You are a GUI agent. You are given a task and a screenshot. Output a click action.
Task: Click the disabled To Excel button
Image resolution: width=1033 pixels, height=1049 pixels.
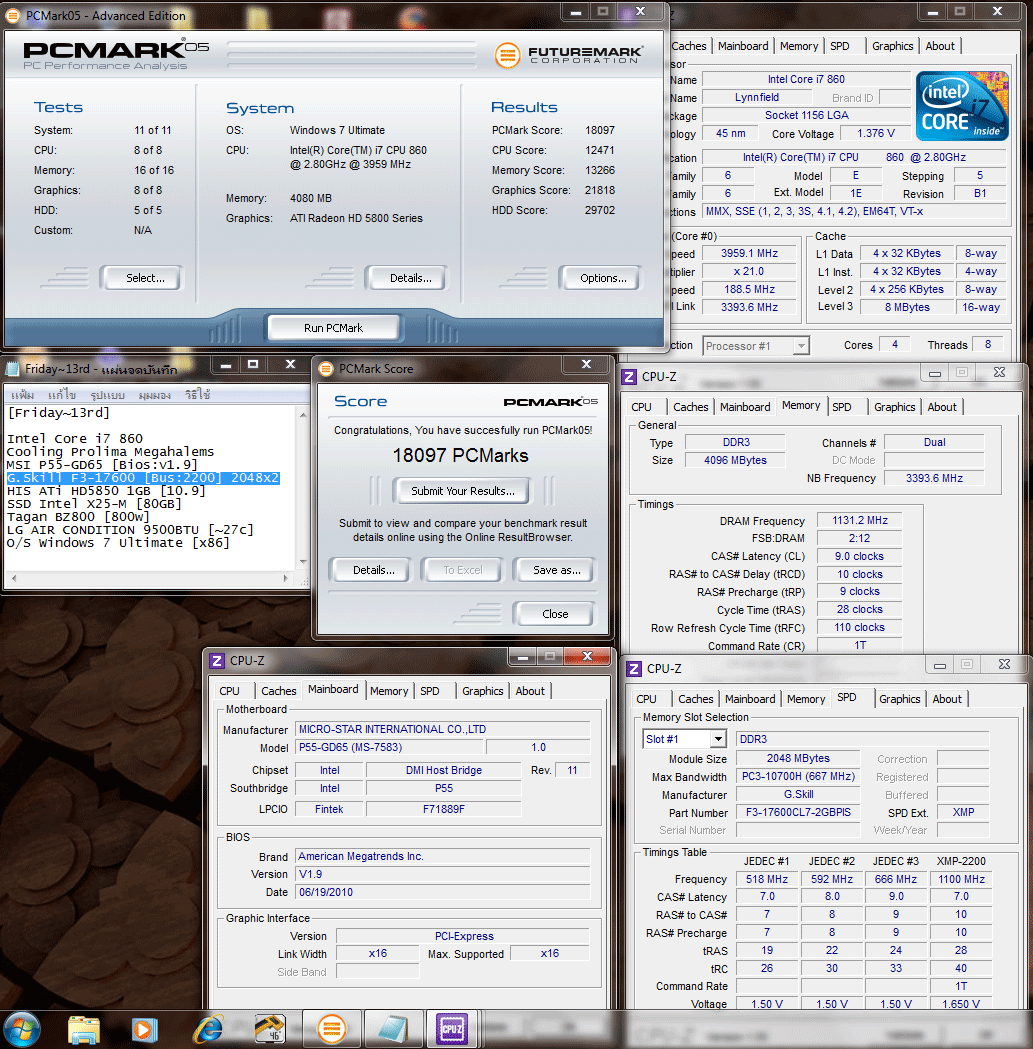click(x=462, y=570)
